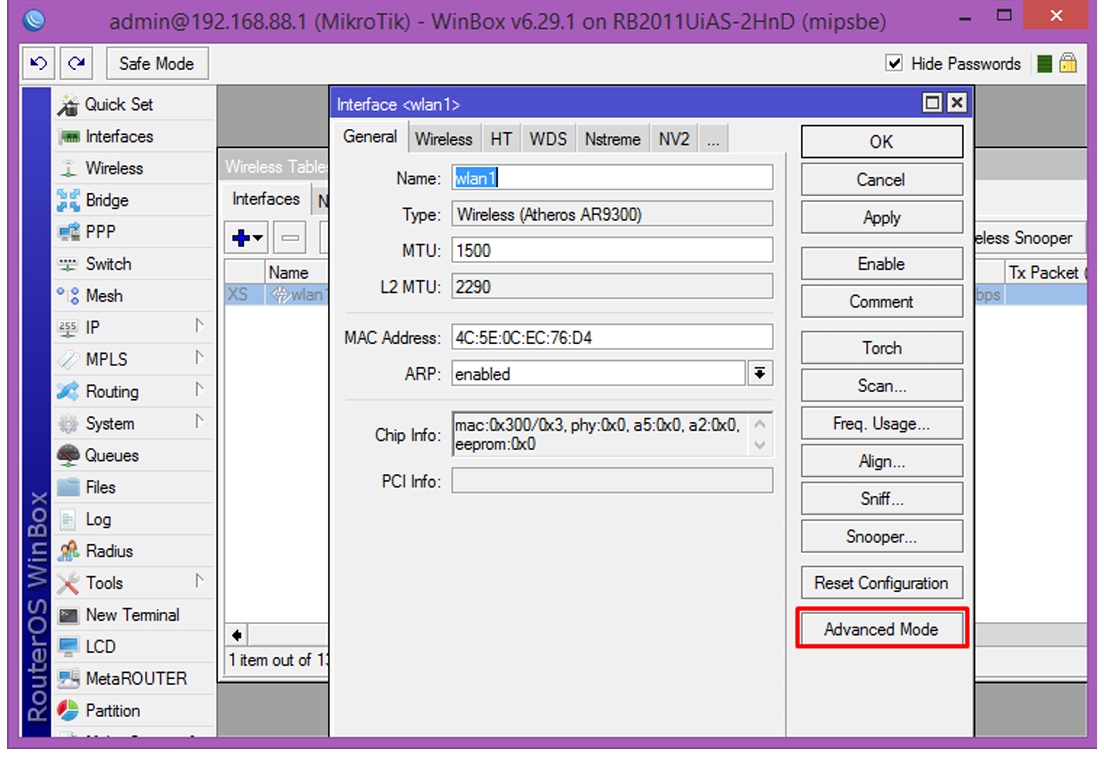Show more tabs with the ellipsis tab
Screen dimensions: 1104x757
coord(713,139)
